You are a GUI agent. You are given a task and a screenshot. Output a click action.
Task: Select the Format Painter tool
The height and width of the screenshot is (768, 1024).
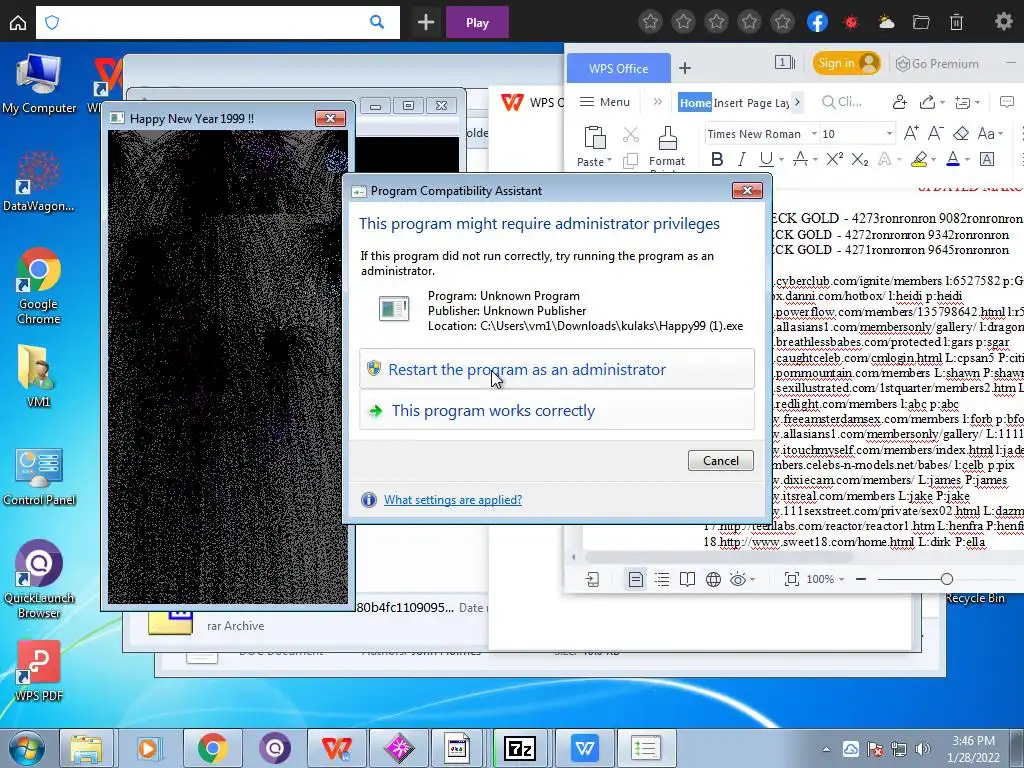667,148
